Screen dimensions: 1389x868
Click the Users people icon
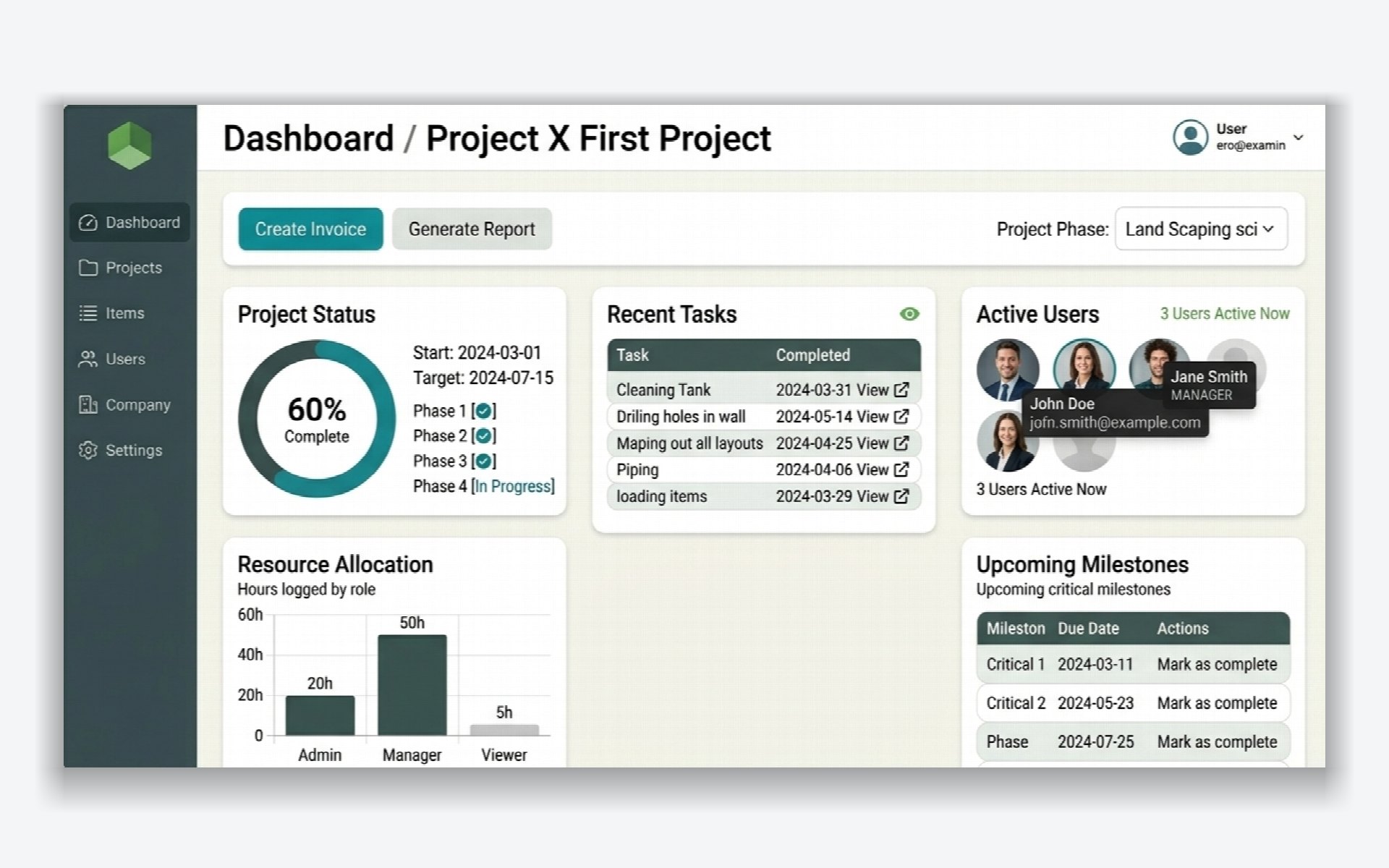click(x=88, y=359)
